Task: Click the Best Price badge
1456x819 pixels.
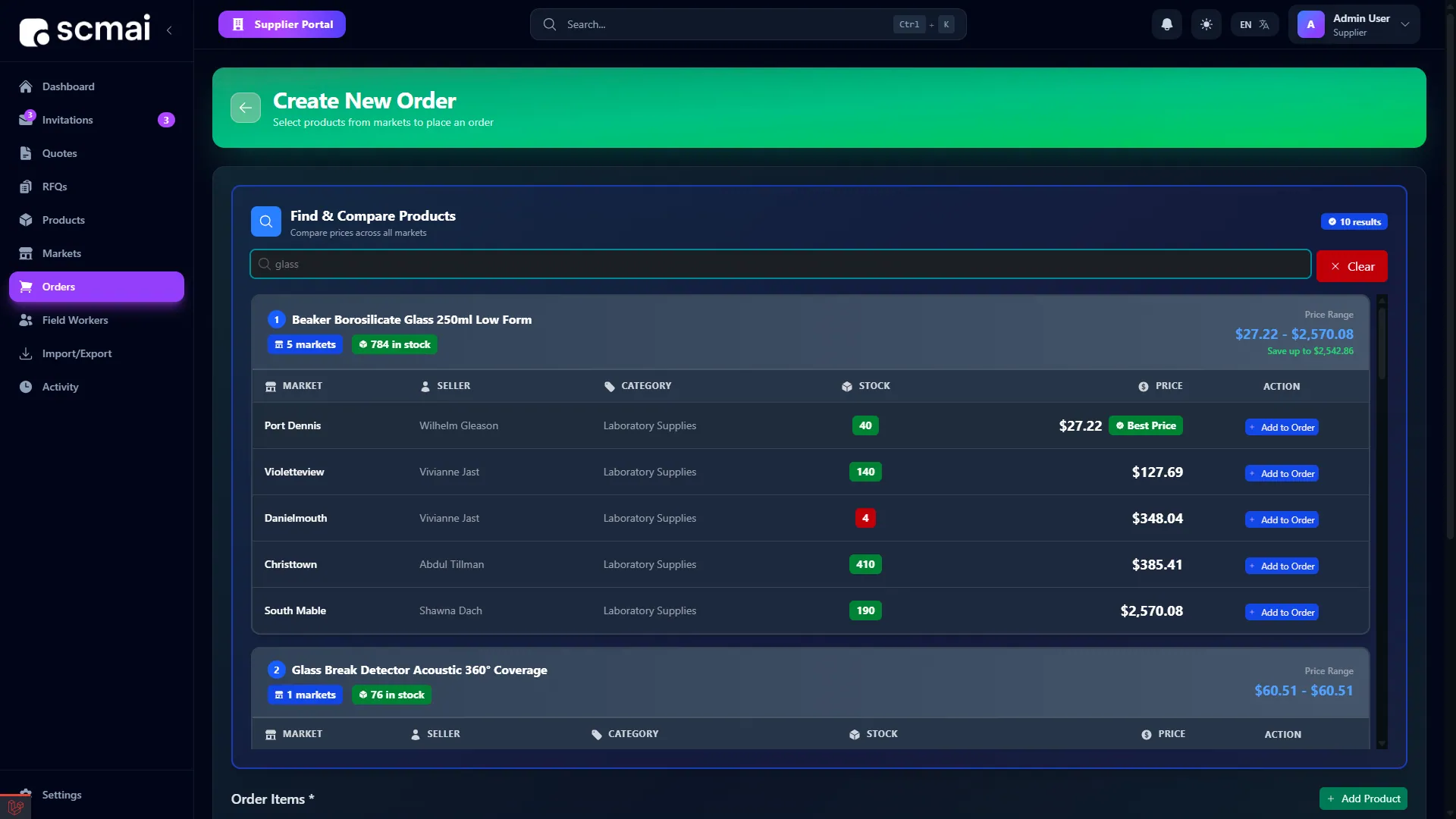Action: pos(1146,425)
